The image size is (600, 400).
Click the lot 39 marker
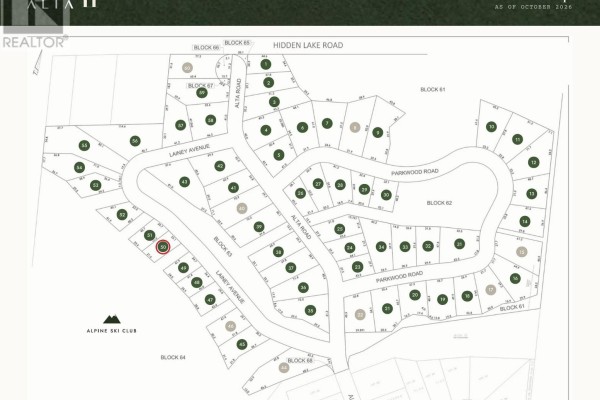point(259,227)
